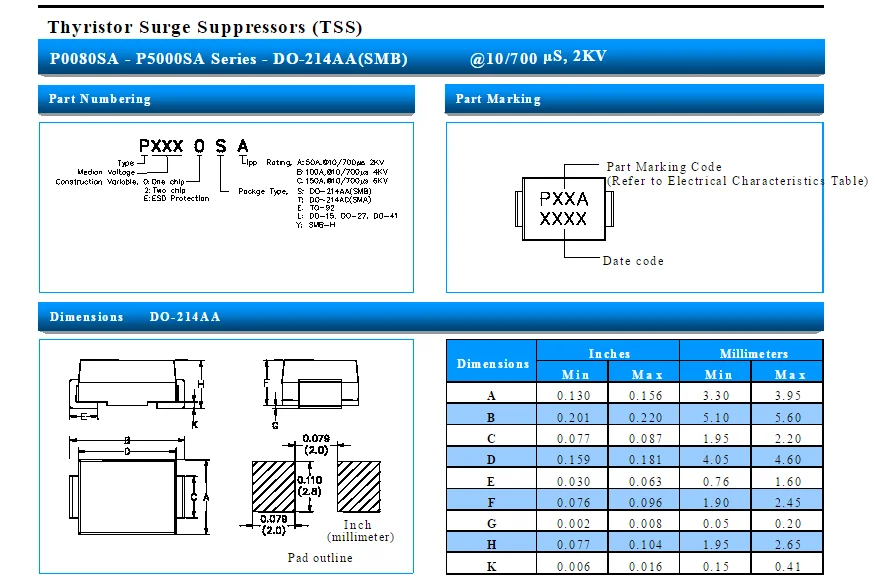Click the '@10/700 μS, 2KV' rating text

coord(538,57)
